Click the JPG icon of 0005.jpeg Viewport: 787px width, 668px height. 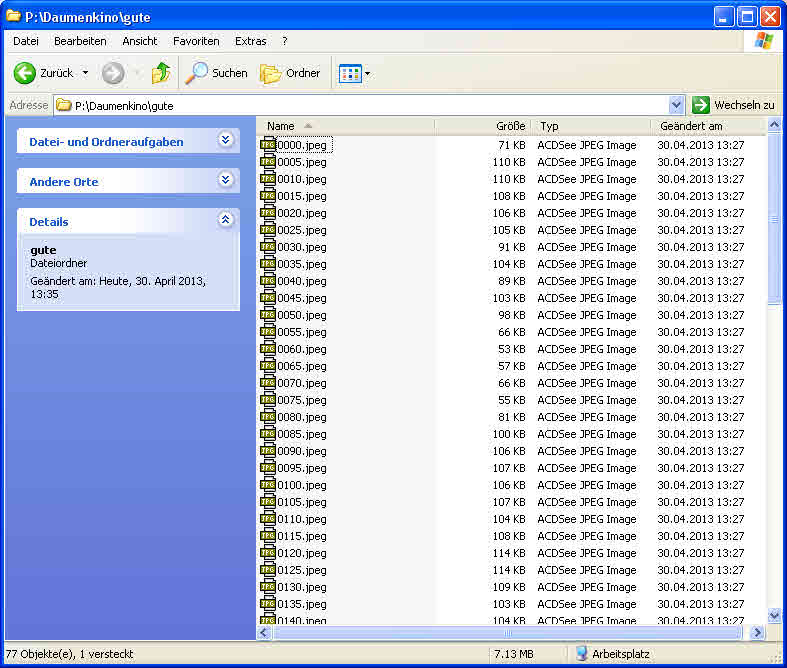268,162
